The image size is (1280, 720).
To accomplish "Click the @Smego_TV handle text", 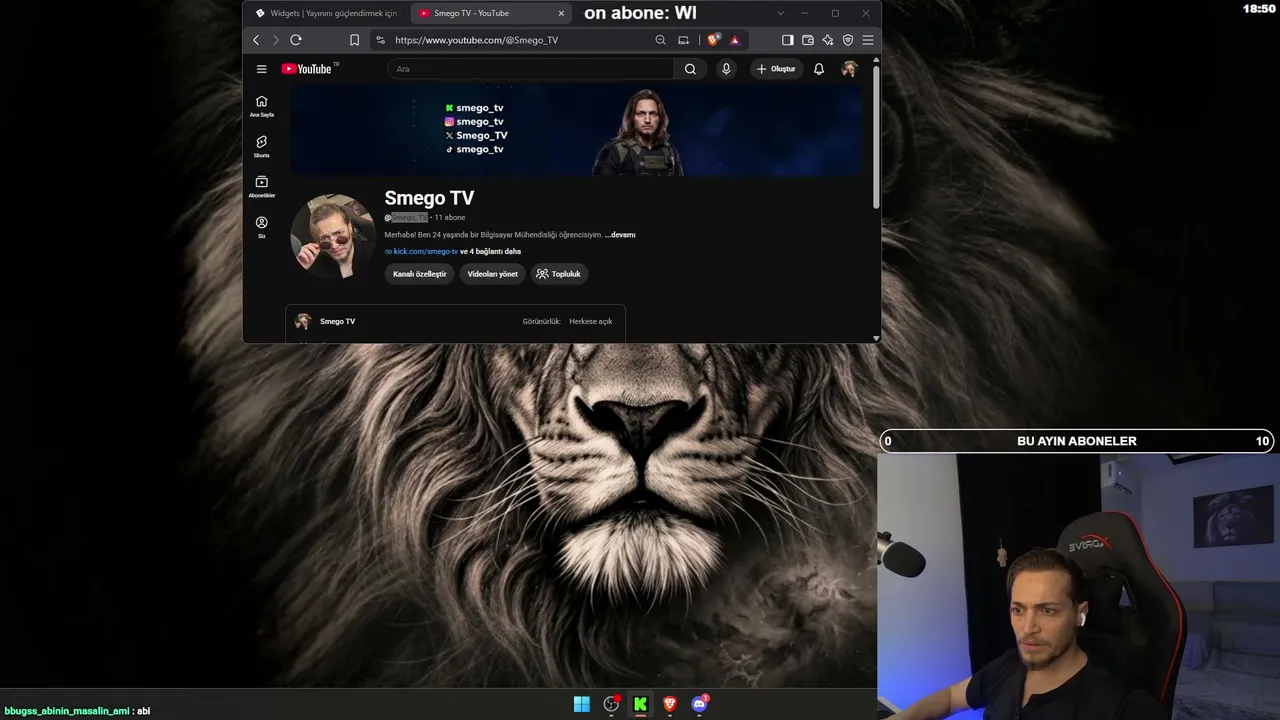I will pyautogui.click(x=406, y=217).
